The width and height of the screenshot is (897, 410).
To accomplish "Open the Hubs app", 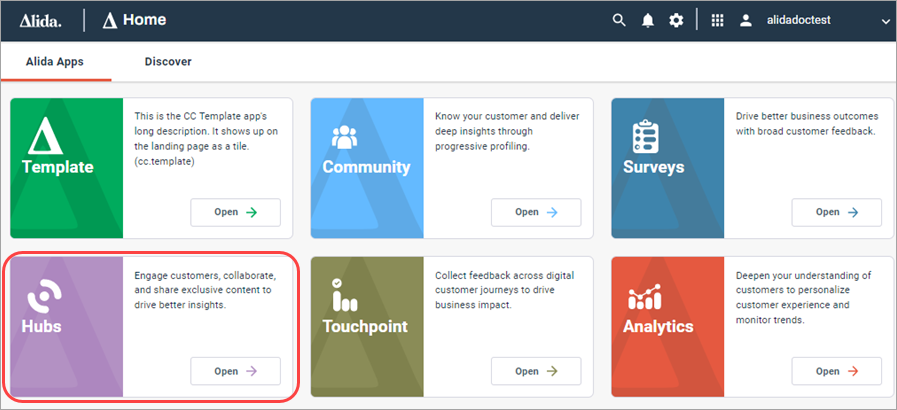I will [236, 371].
